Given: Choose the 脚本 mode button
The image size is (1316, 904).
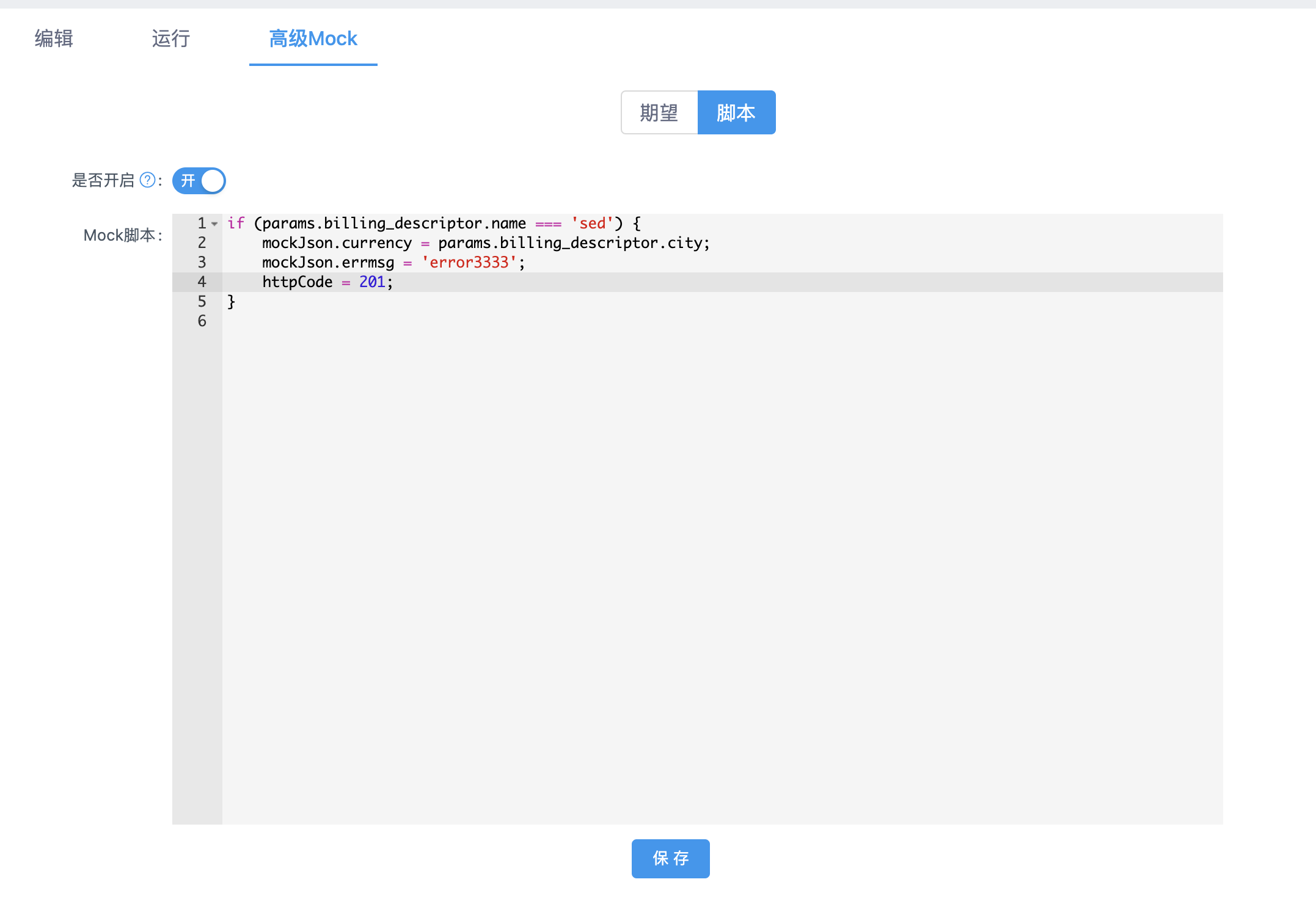Looking at the screenshot, I should point(736,112).
